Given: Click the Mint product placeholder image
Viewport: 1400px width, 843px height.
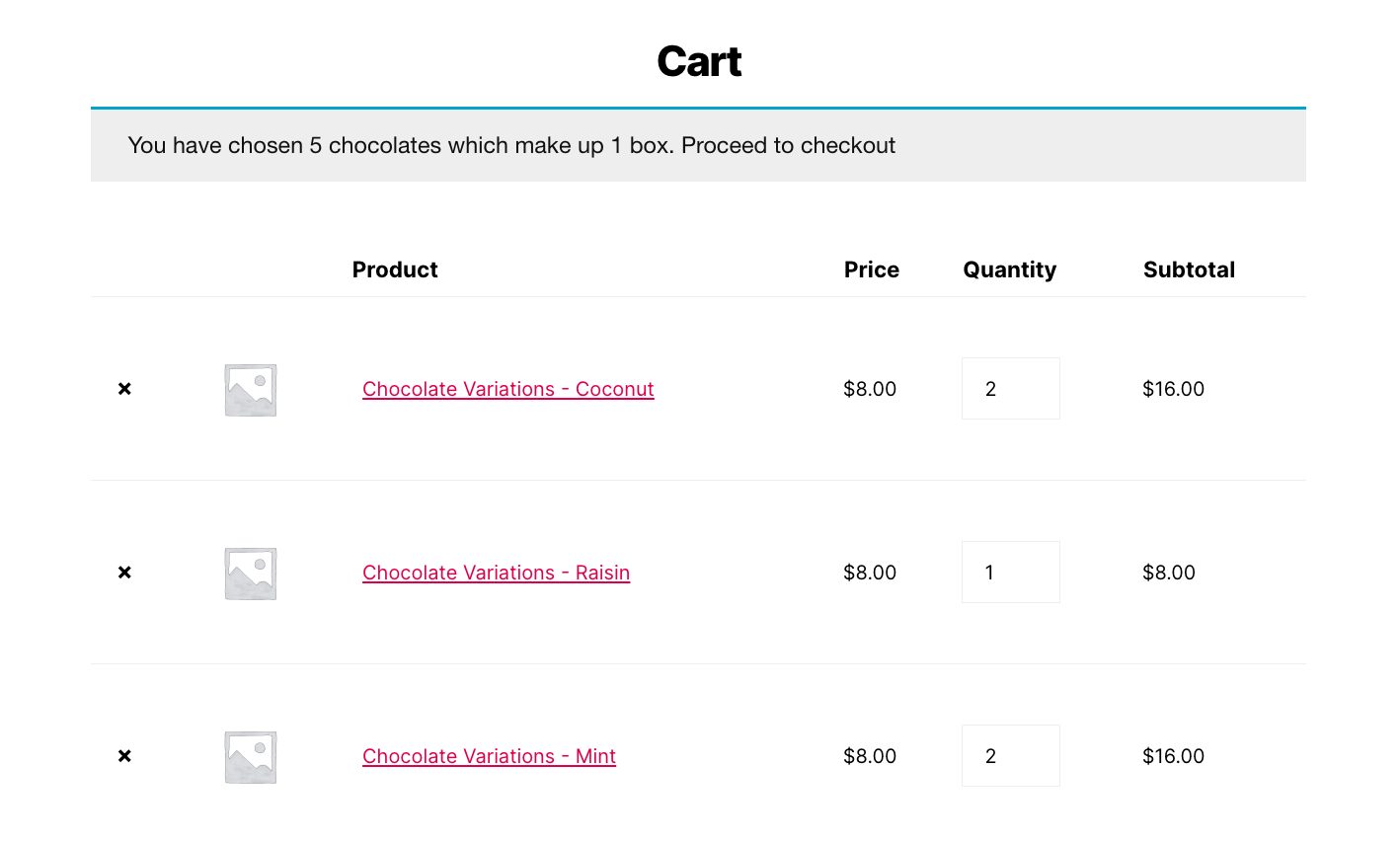Looking at the screenshot, I should (x=251, y=757).
